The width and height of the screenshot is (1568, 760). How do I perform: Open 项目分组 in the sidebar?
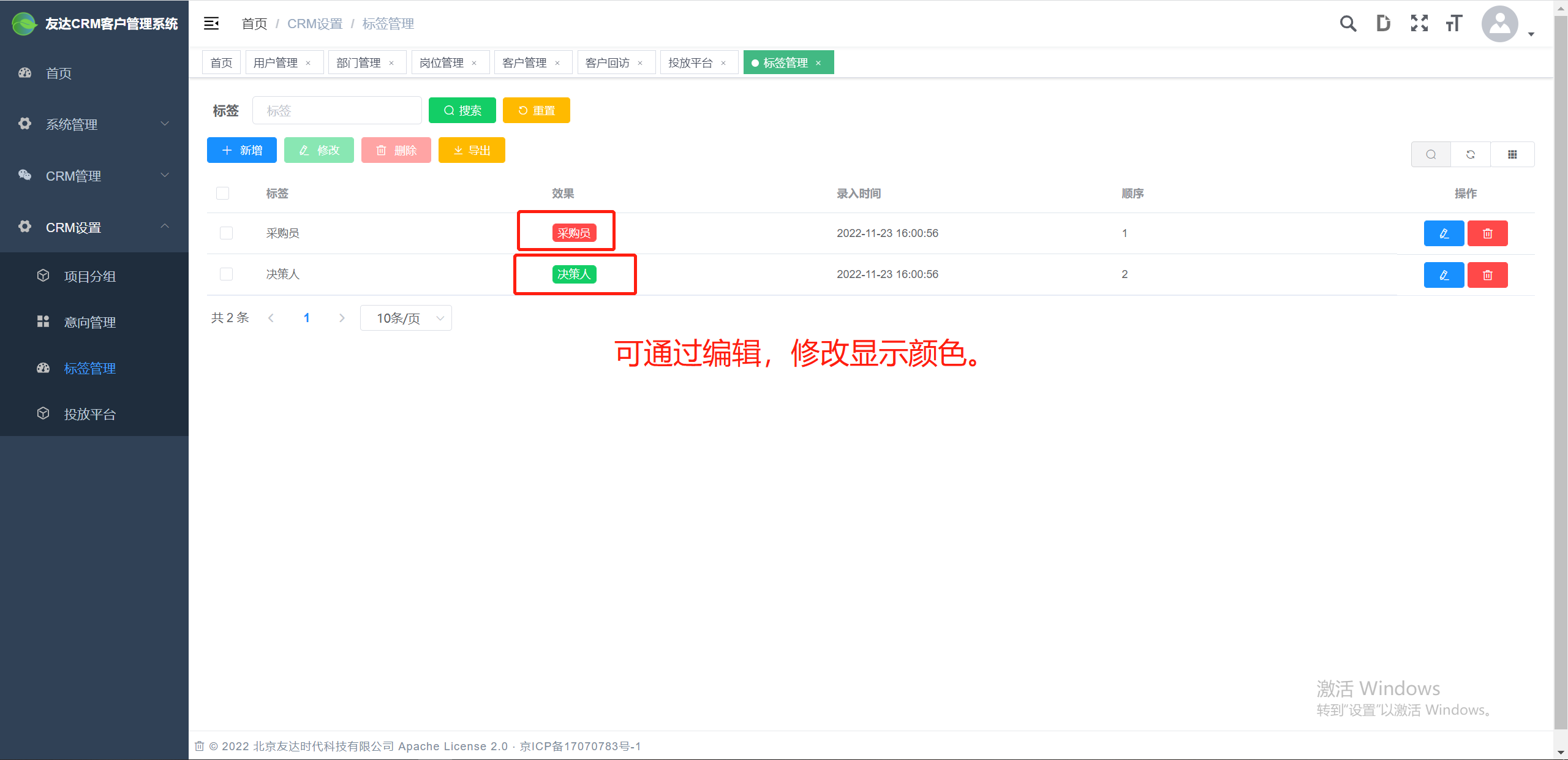pos(94,276)
